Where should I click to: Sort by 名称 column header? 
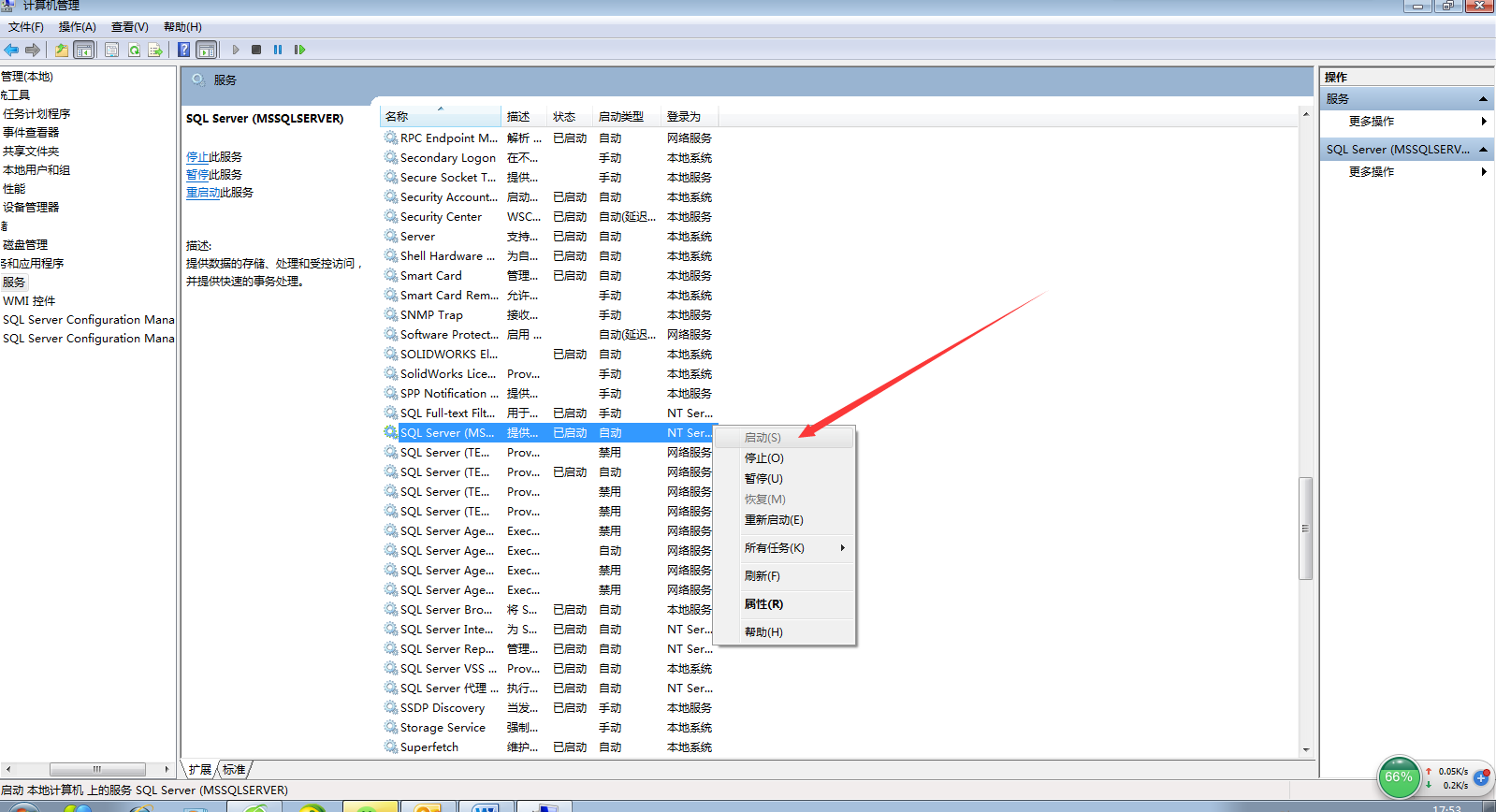pos(440,116)
